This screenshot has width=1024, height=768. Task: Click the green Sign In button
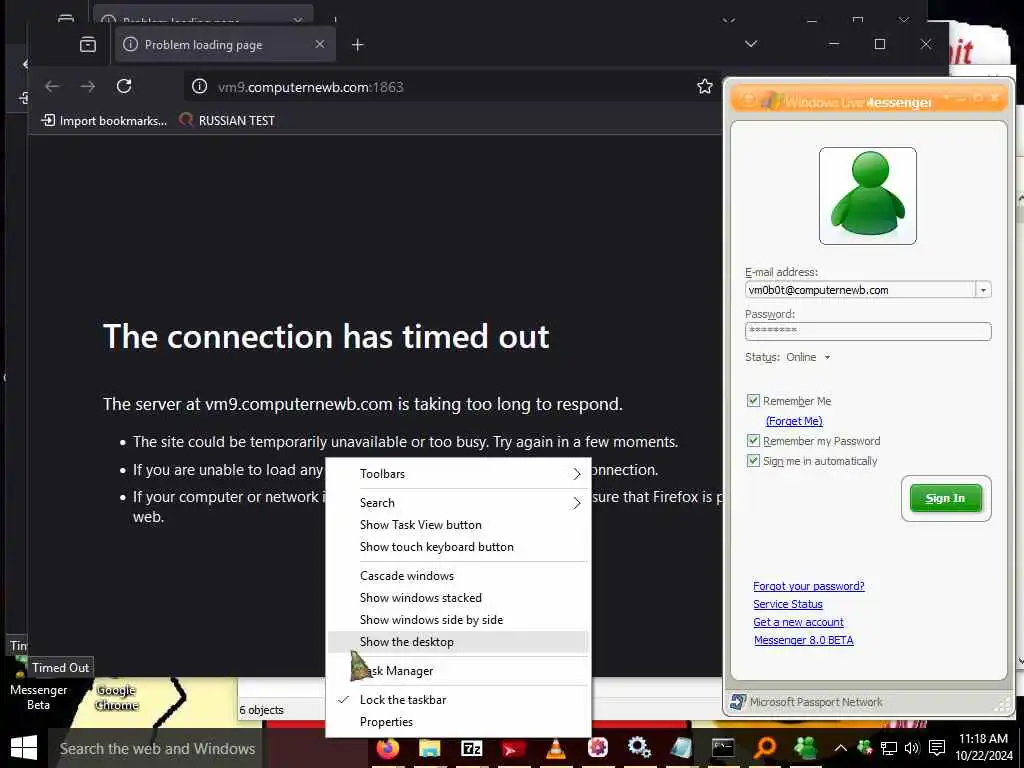(x=946, y=498)
